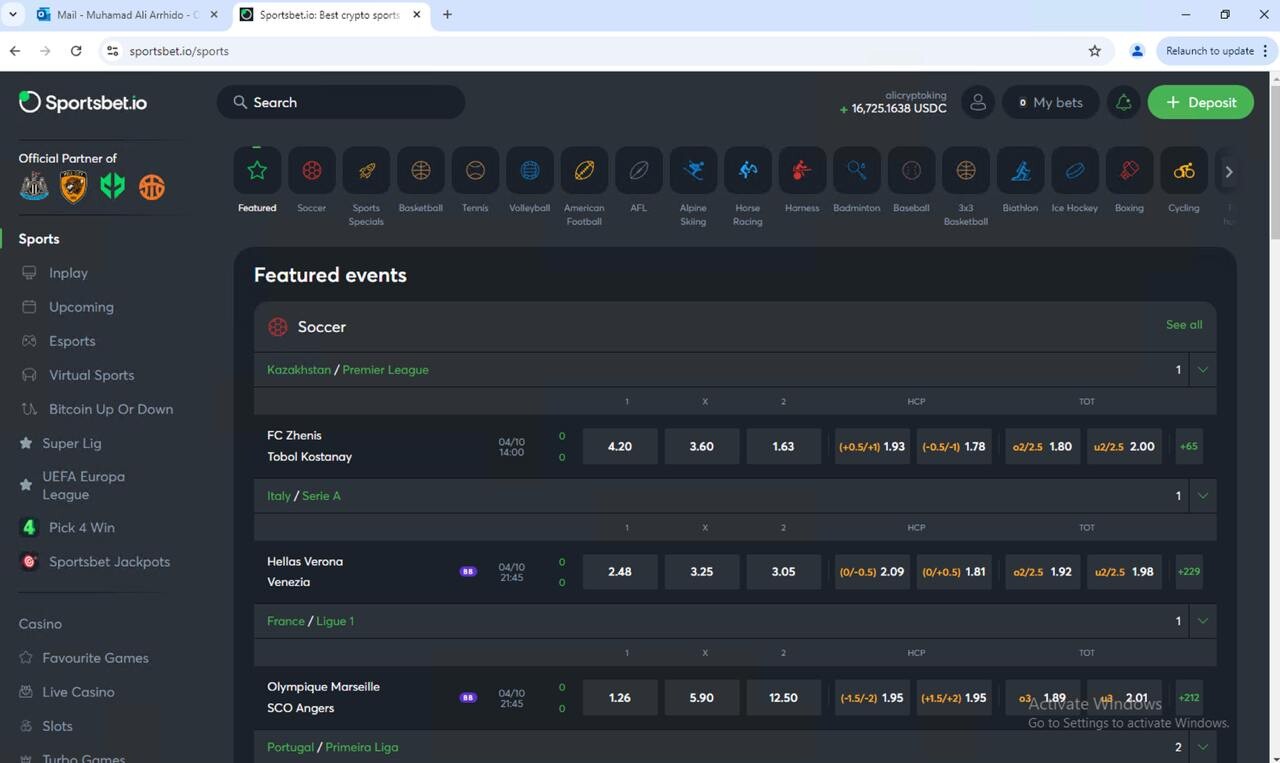Select the Harness racing icon

pos(802,171)
